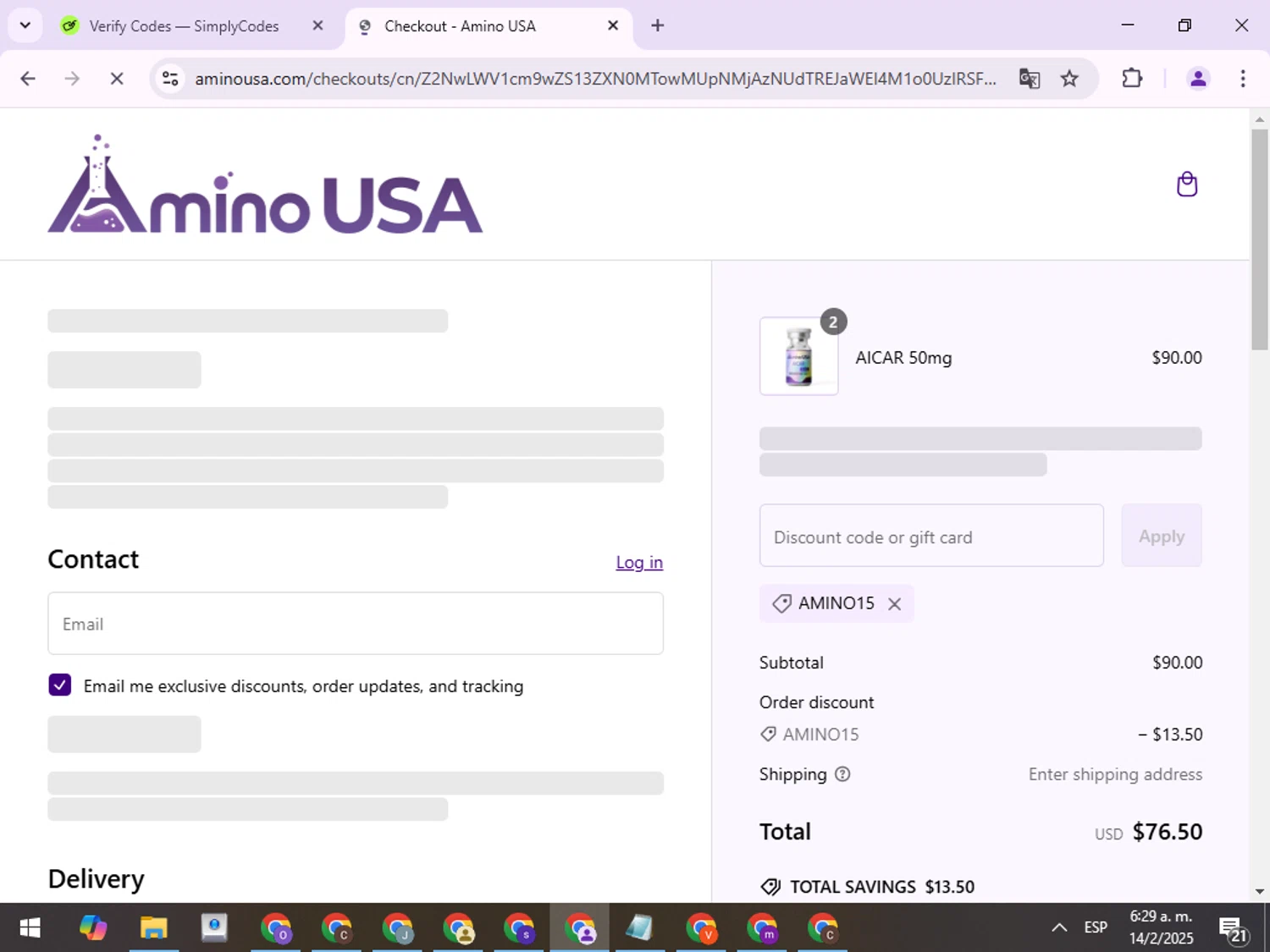
Task: Uncheck email me exclusive discounts checkbox
Action: pyautogui.click(x=60, y=685)
